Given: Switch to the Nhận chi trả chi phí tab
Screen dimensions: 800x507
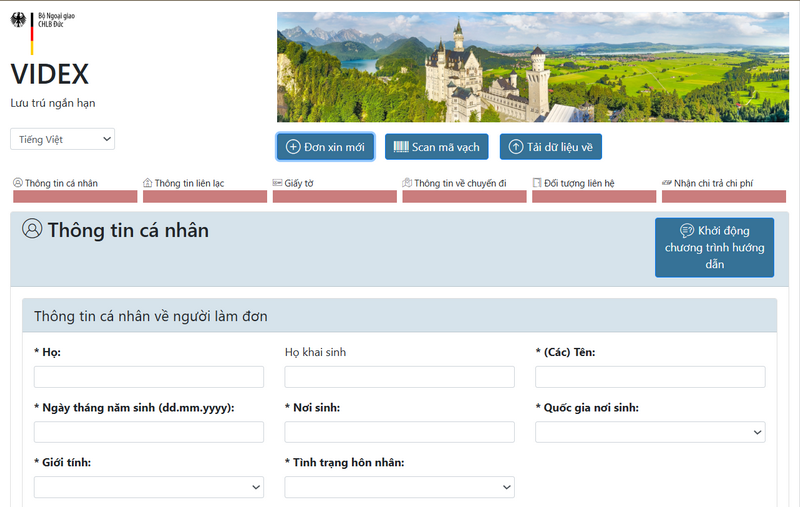Looking at the screenshot, I should 723,189.
